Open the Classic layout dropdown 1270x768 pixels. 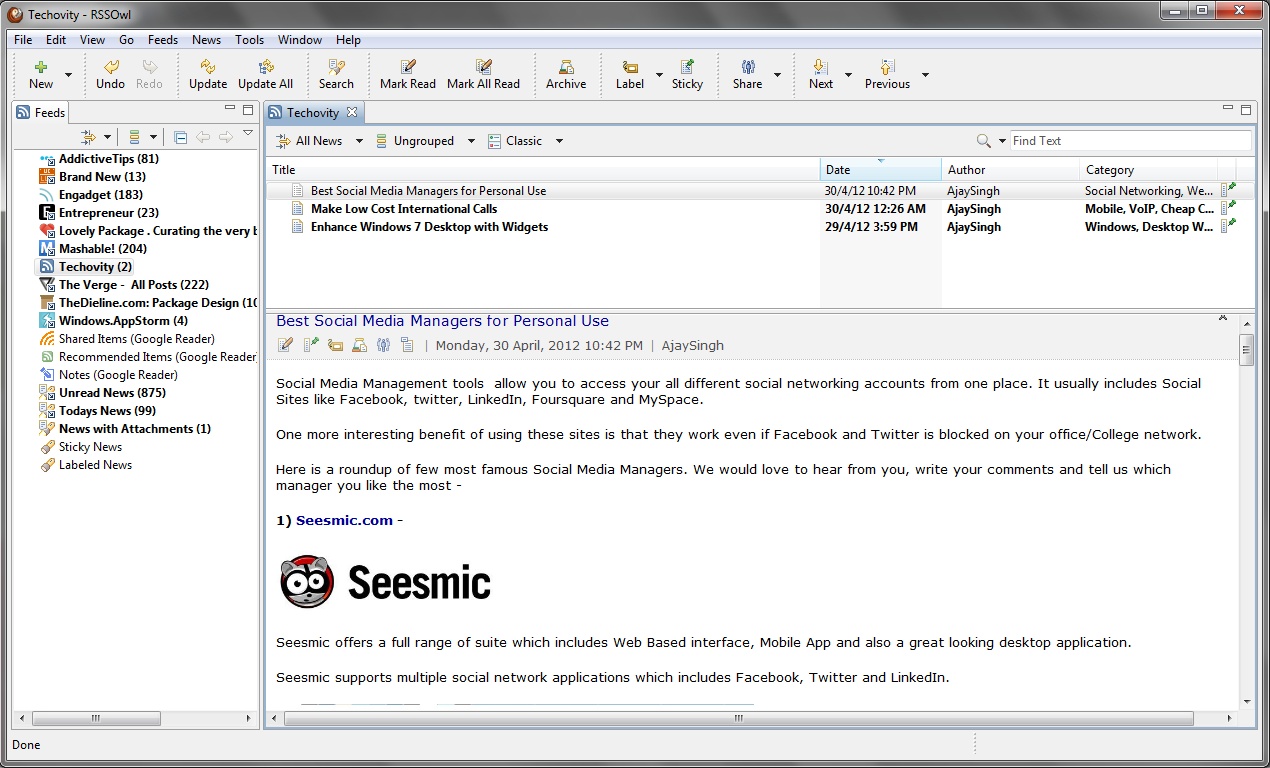(559, 141)
